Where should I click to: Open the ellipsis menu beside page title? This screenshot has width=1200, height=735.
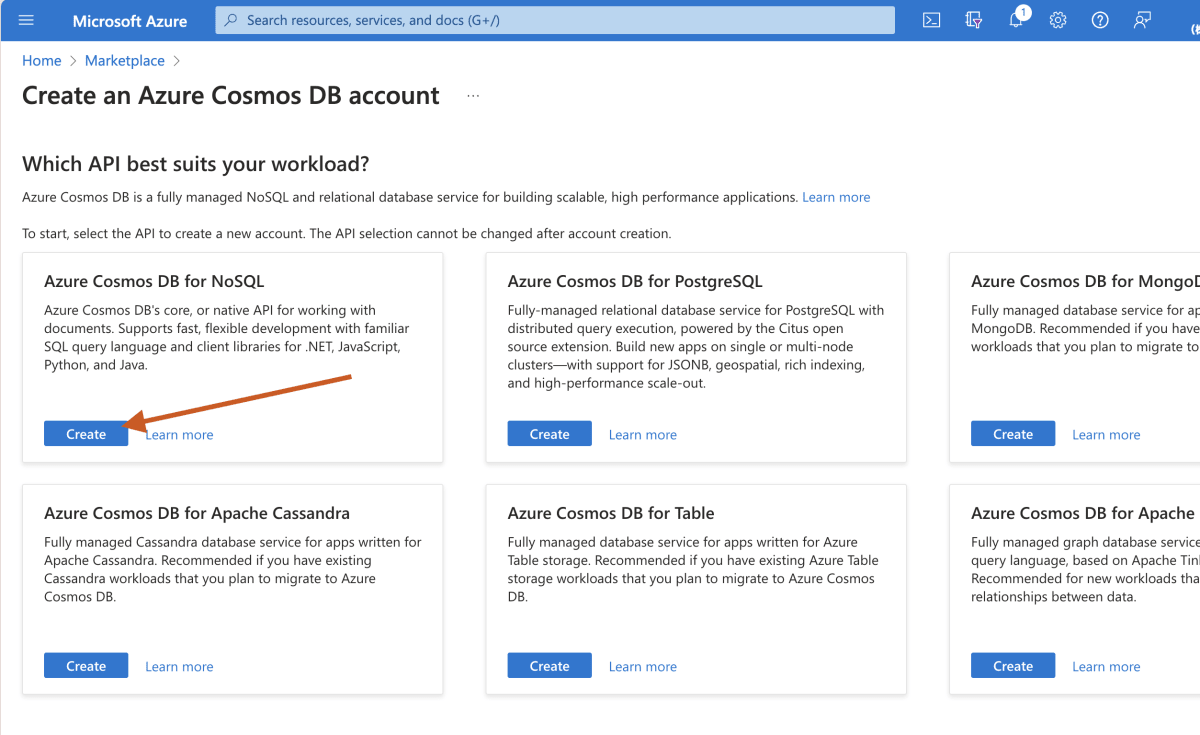(473, 96)
